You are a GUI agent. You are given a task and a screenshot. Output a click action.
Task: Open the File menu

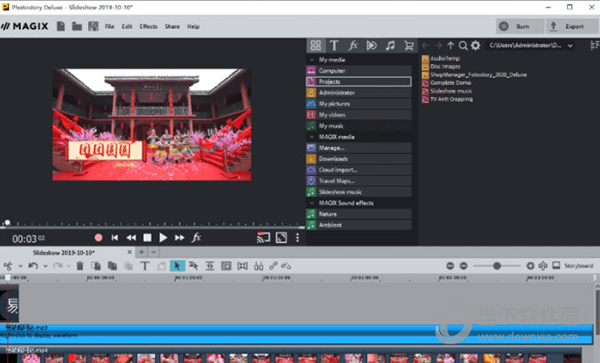pyautogui.click(x=109, y=26)
